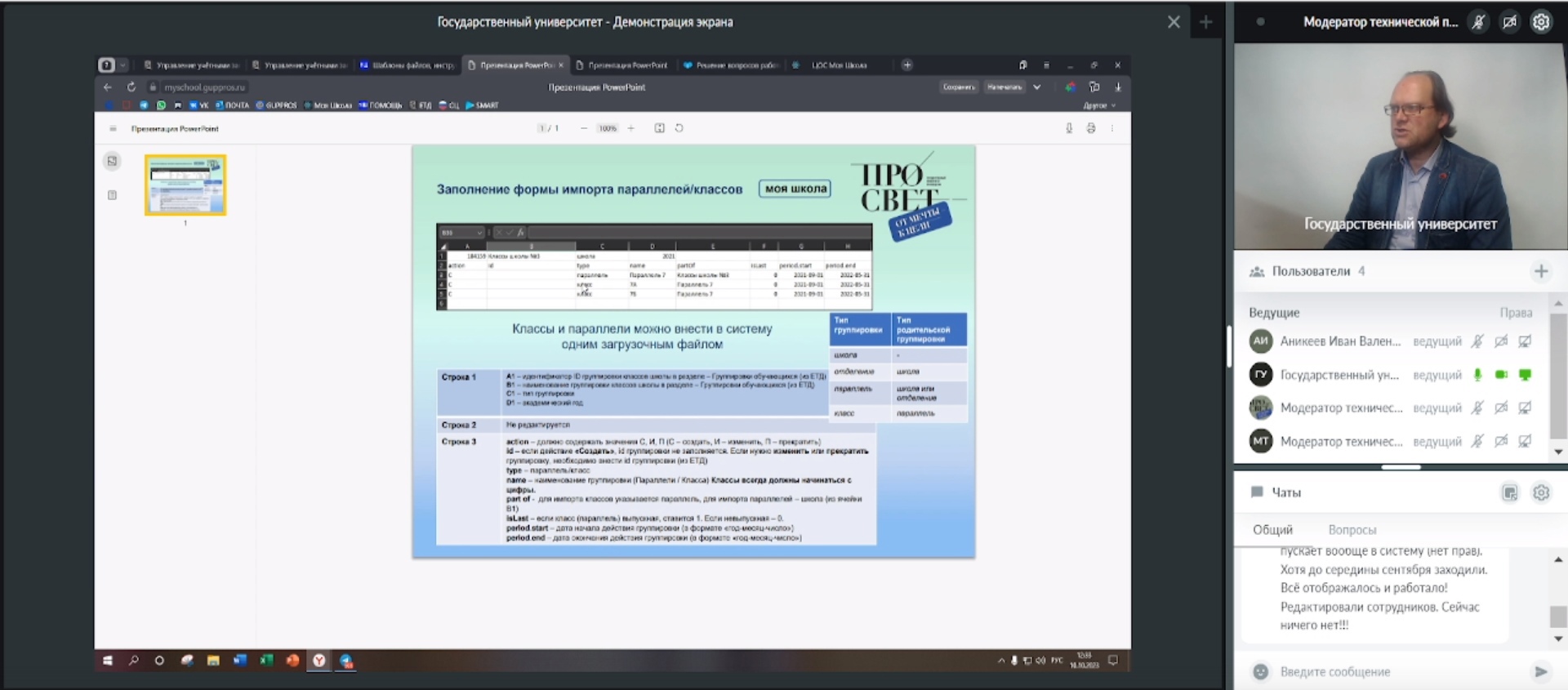Open settings gear in top right corner

(1541, 22)
